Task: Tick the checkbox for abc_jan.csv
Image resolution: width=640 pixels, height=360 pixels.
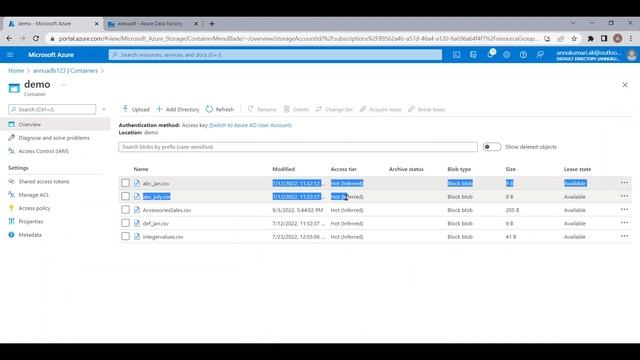Action: click(125, 183)
